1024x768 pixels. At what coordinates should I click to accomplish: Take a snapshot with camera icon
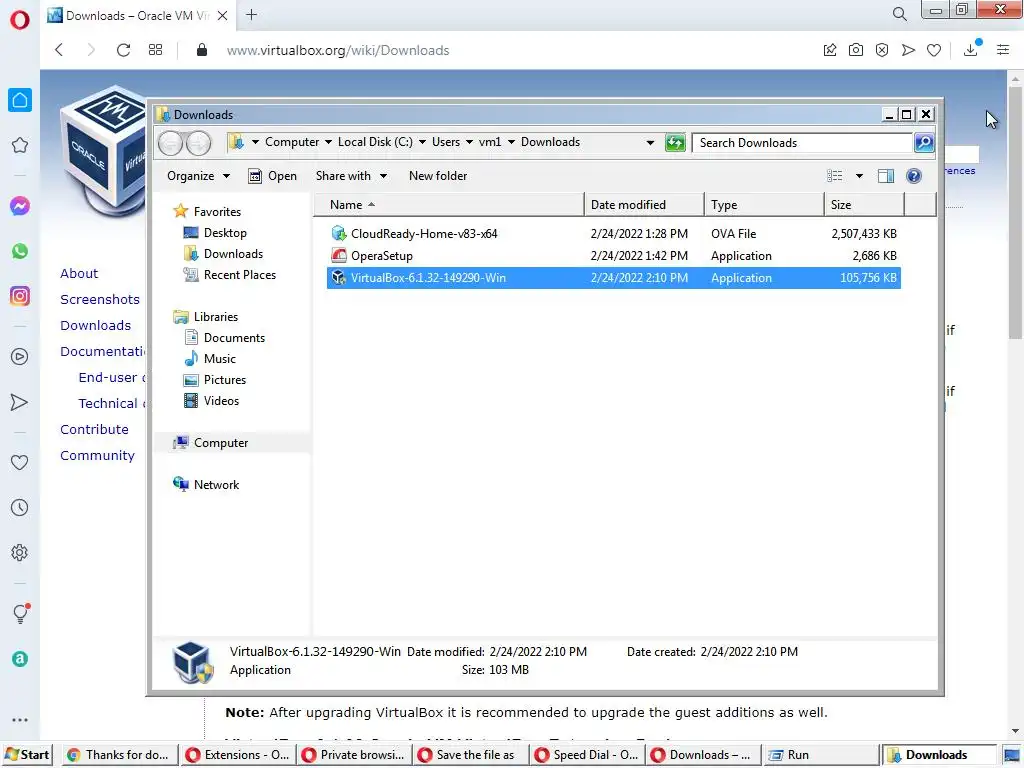point(856,50)
